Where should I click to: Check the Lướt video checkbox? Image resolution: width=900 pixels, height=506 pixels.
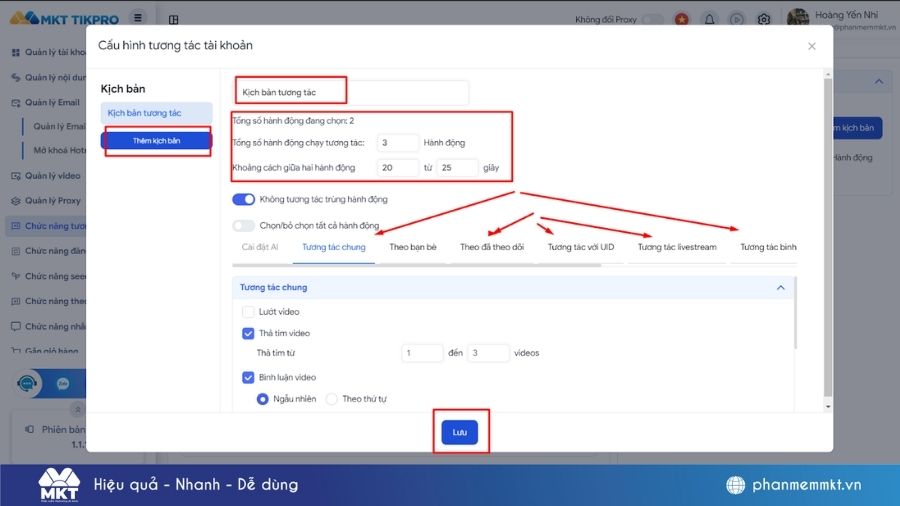(248, 312)
